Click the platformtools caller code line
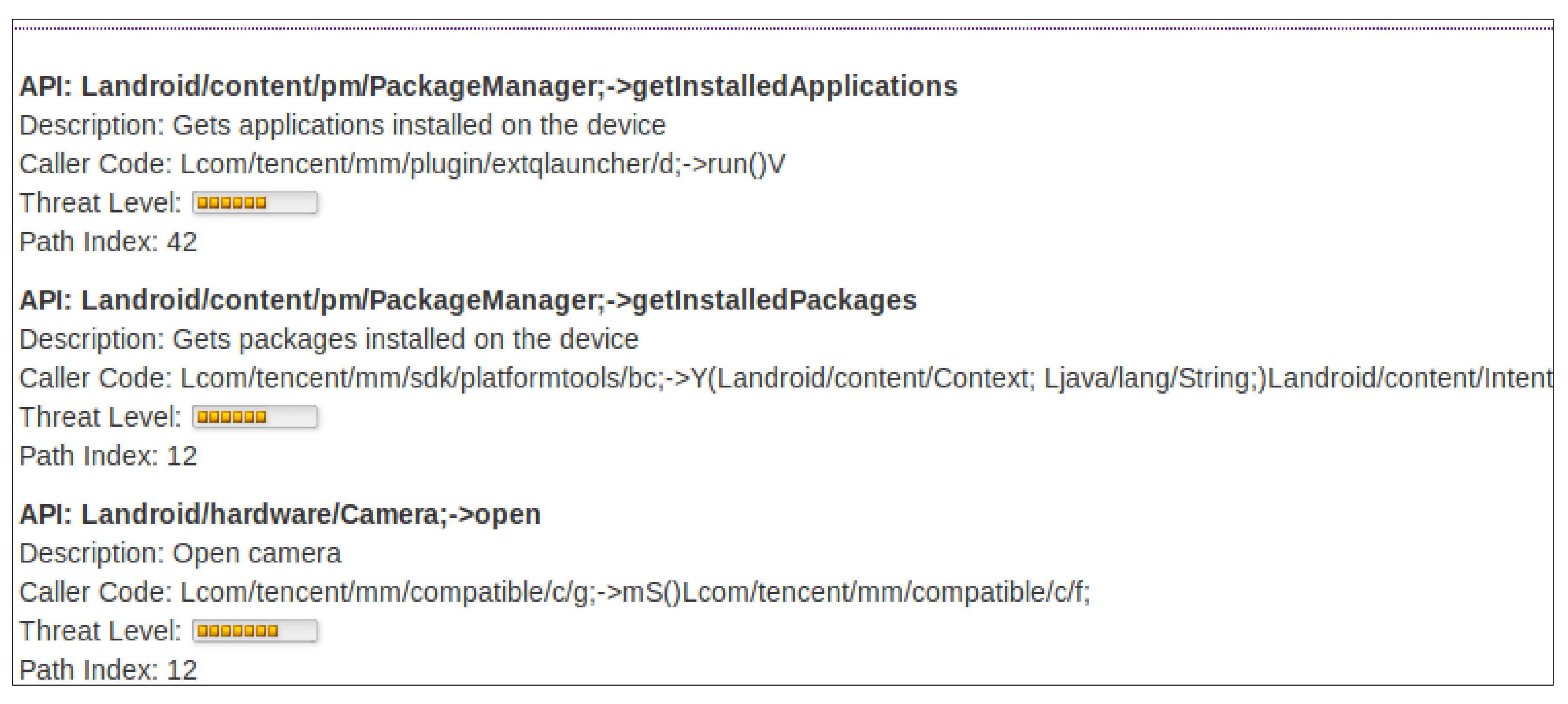1568x704 pixels. pos(785,378)
